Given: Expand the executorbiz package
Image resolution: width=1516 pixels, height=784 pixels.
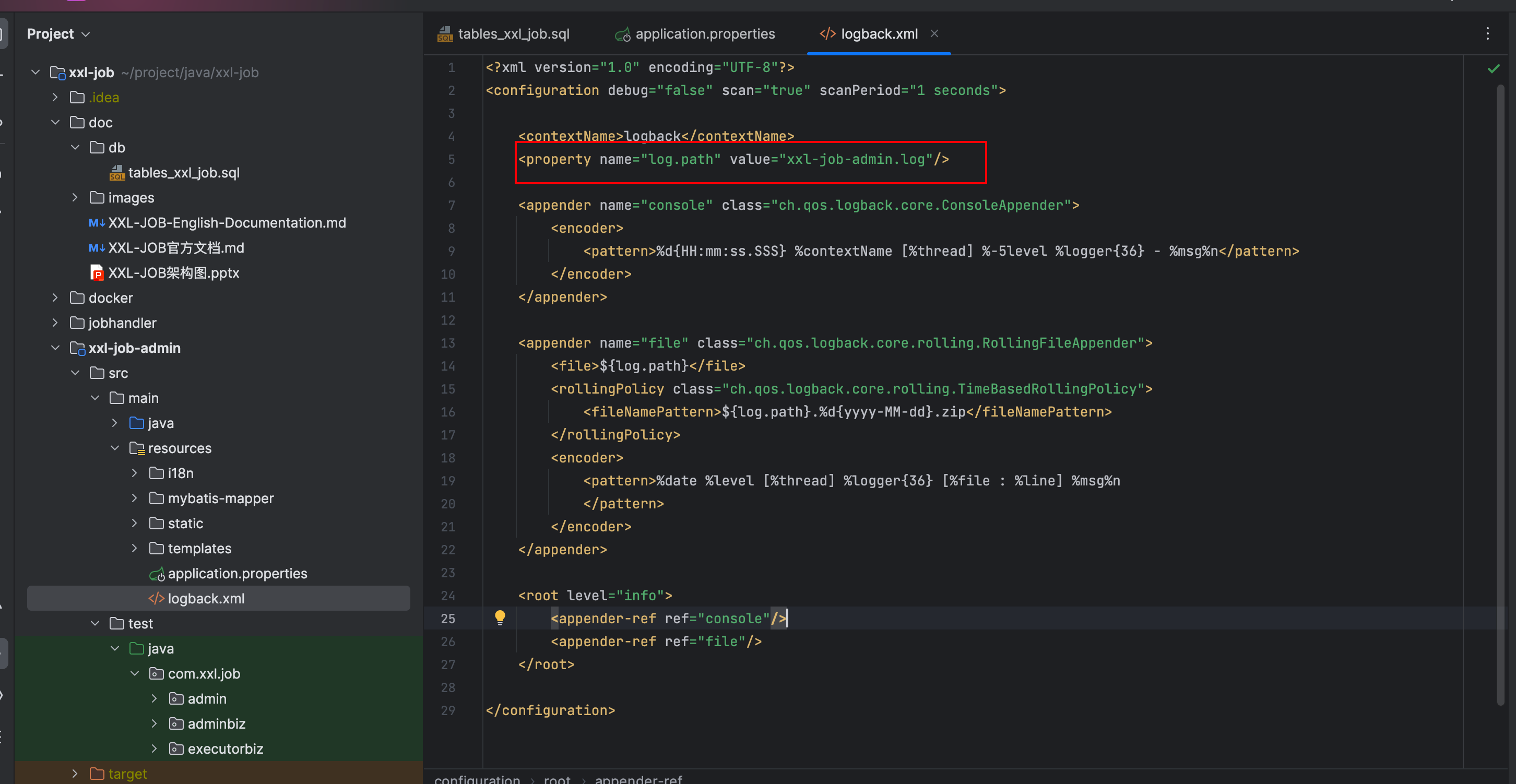Looking at the screenshot, I should point(154,749).
